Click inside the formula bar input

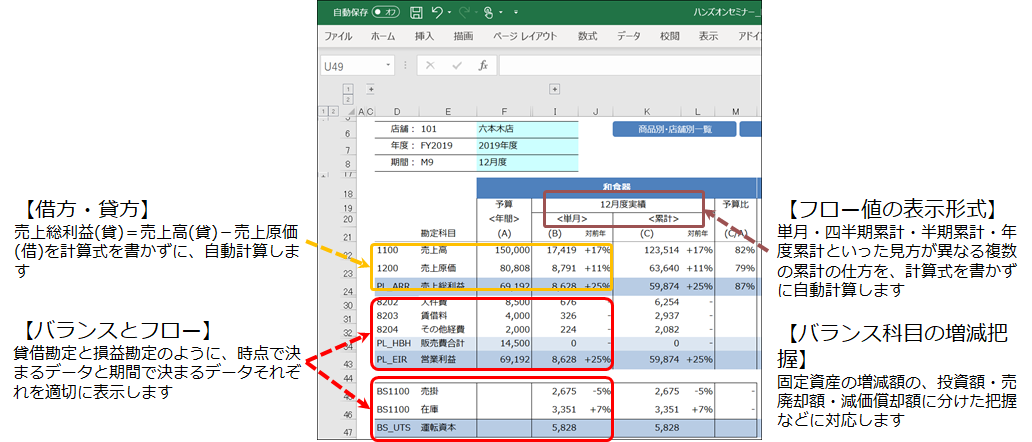tap(630, 65)
